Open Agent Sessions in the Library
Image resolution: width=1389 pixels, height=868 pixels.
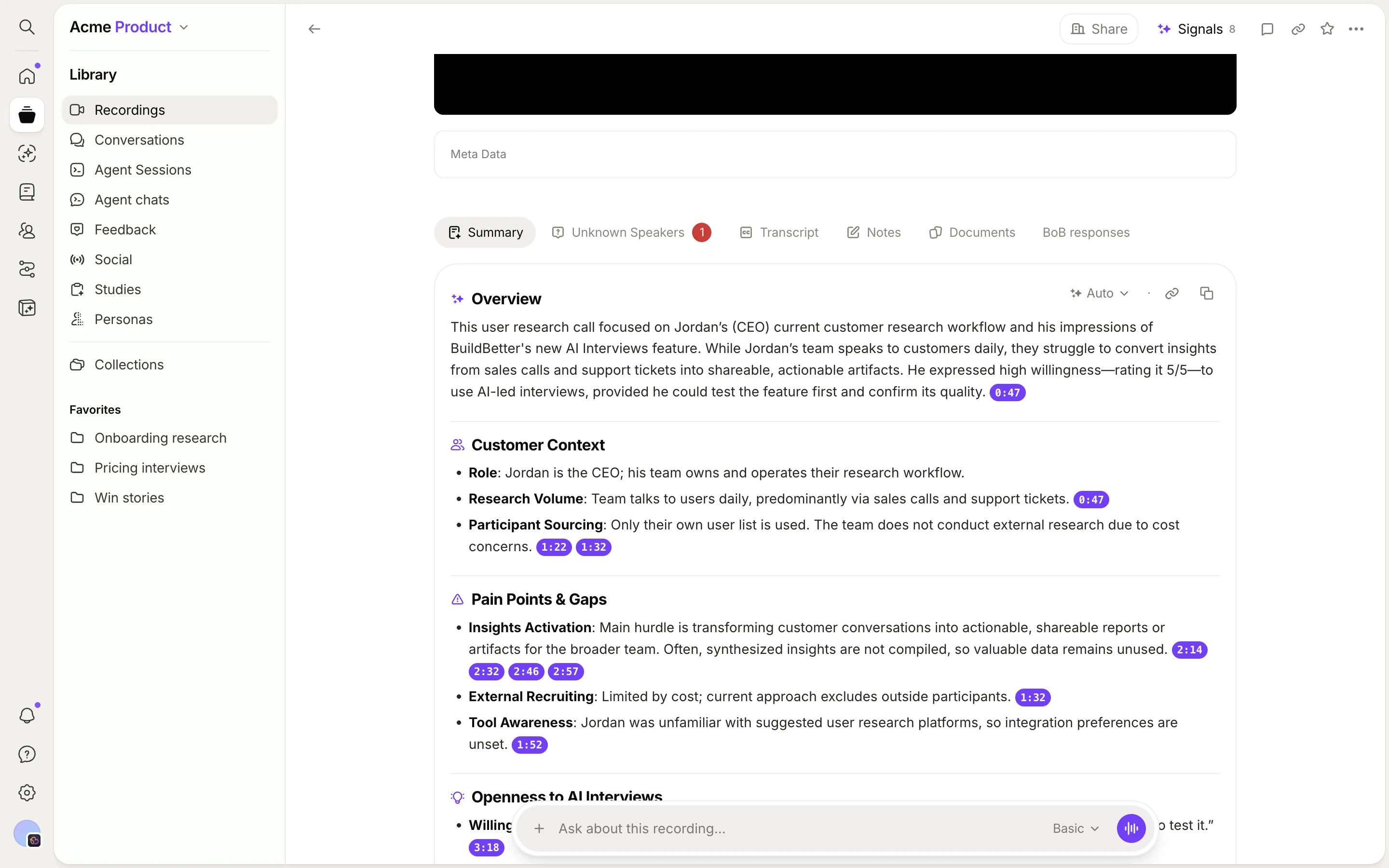169,169
